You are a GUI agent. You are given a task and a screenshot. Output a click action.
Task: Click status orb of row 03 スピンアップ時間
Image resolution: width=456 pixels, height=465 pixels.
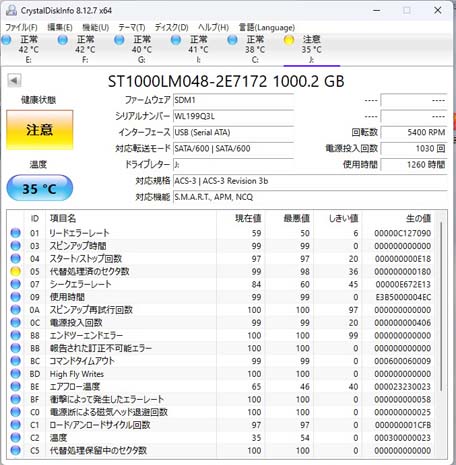coord(15,246)
